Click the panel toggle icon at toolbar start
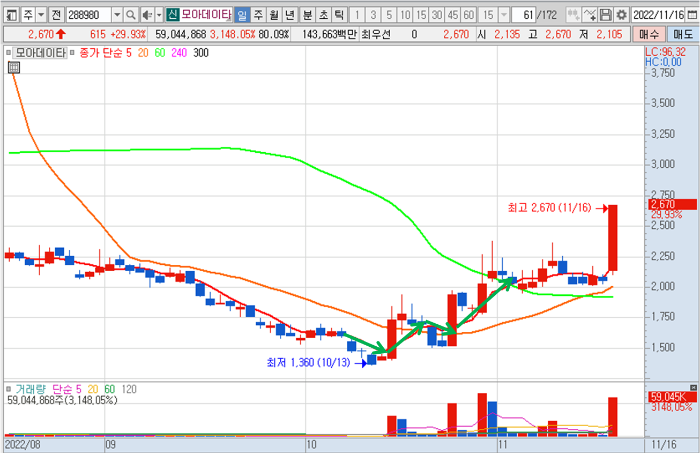 pos(12,15)
